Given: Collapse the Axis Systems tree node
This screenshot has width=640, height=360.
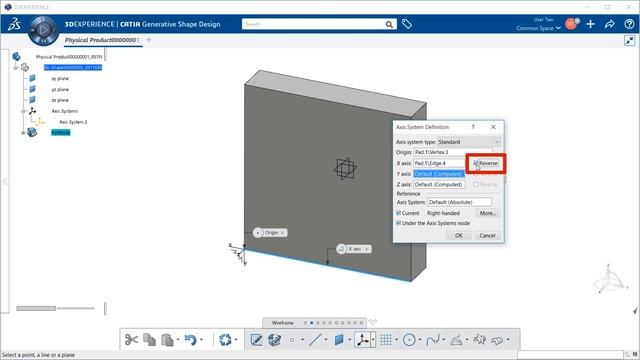Looking at the screenshot, I should 23,111.
